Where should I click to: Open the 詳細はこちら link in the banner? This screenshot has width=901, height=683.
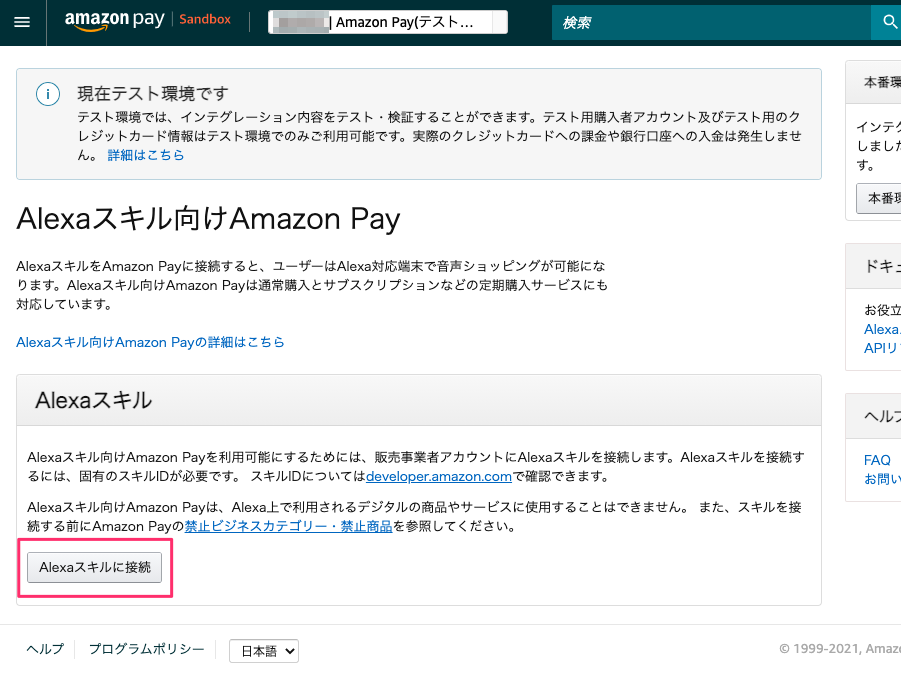(x=146, y=155)
